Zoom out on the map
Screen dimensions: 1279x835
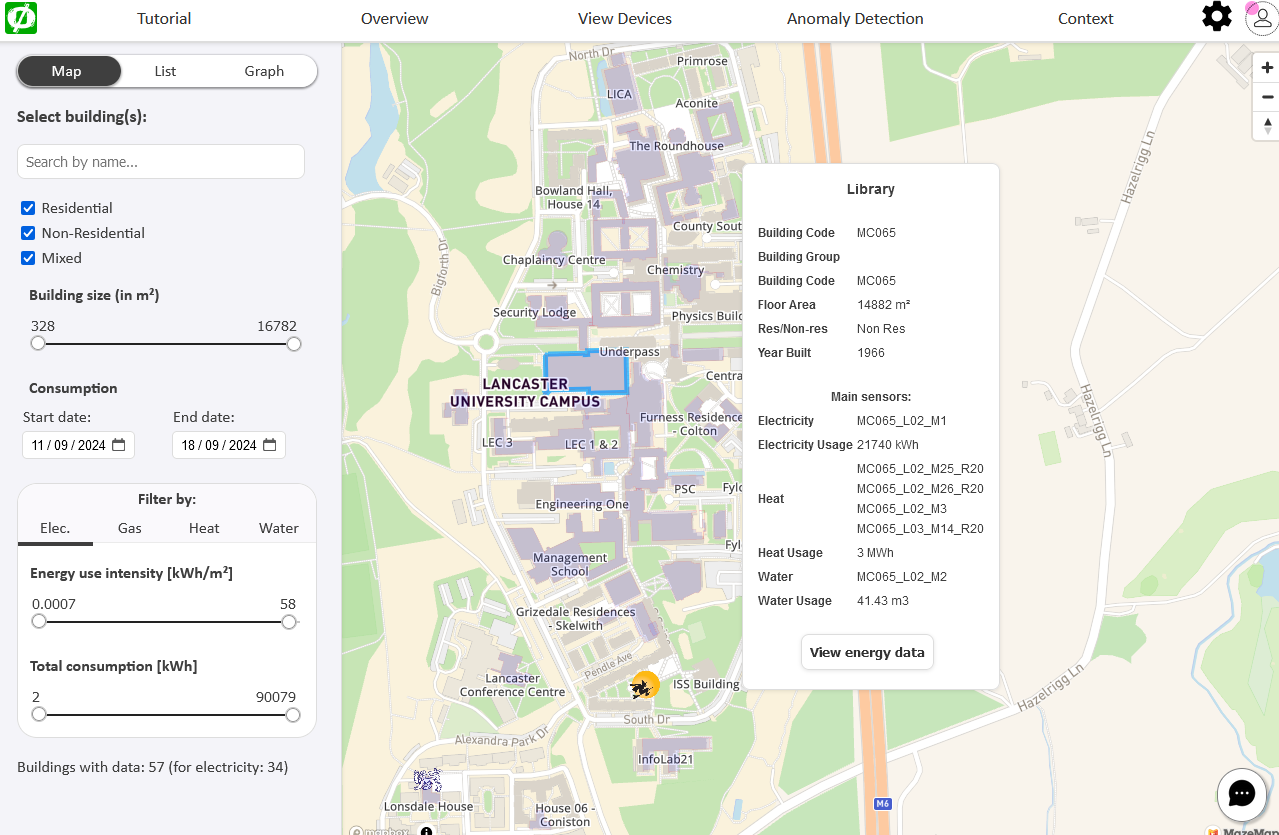coord(1267,97)
